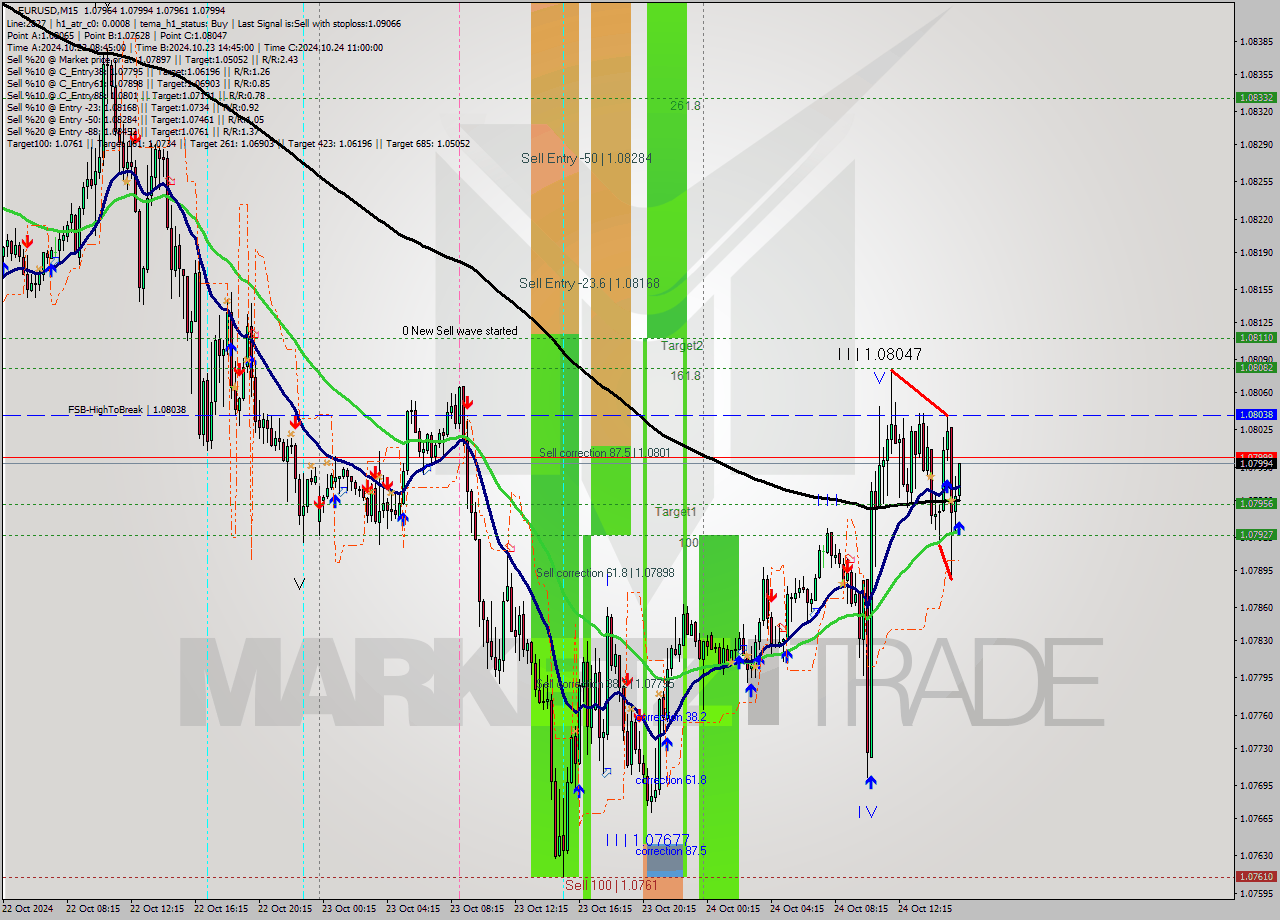
Task: Click the '100' Fibonacci level label
Action: click(689, 543)
